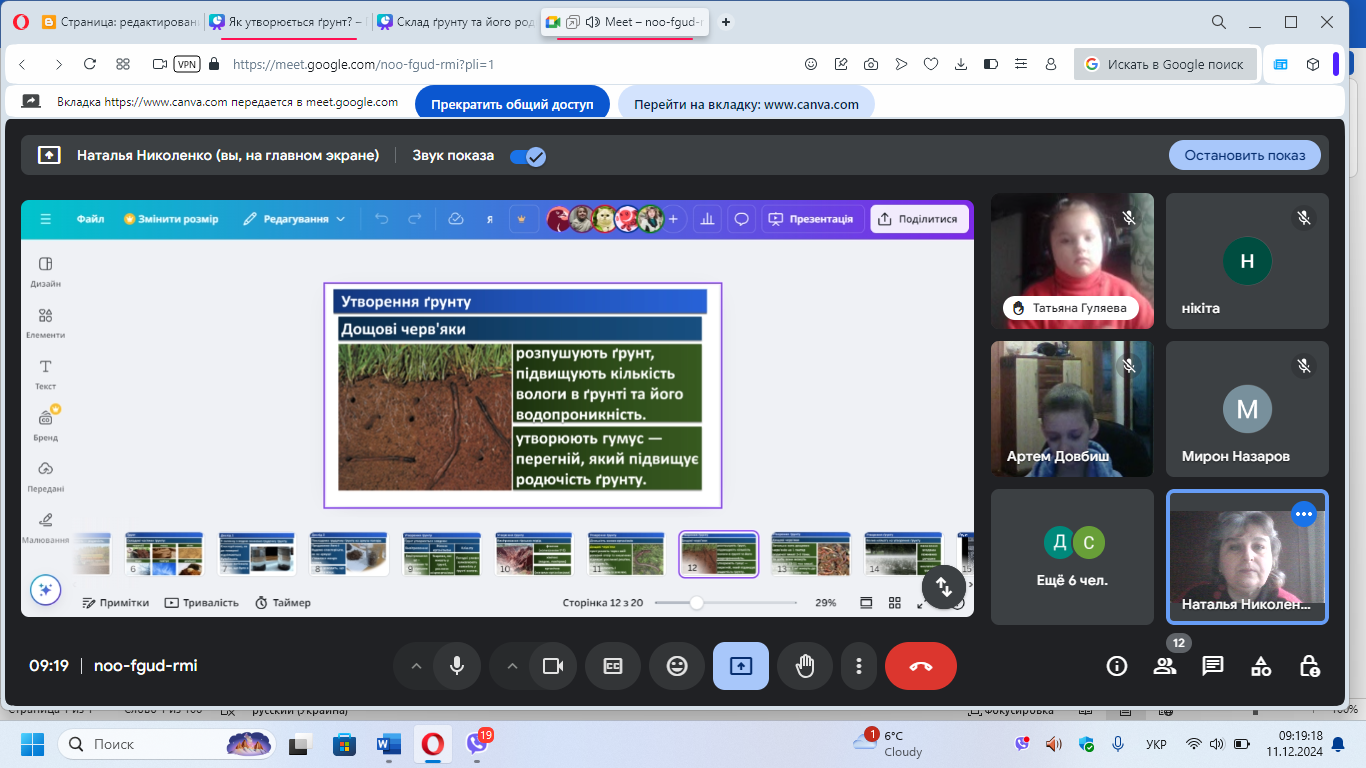Expand camera settings chevron
Screen dimensions: 1366x768
tap(512, 666)
